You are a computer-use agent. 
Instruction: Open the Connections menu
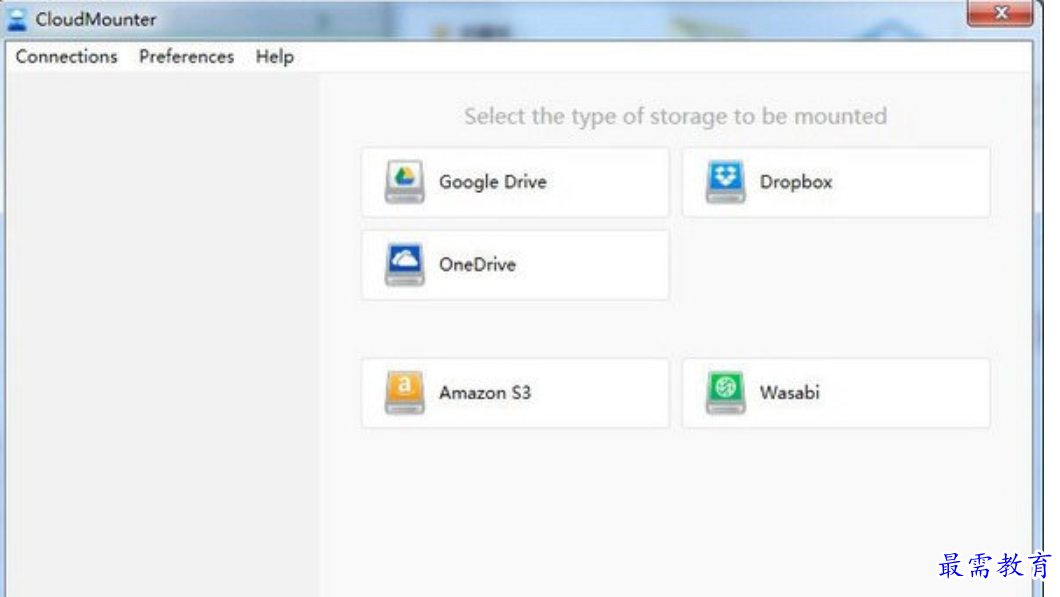pos(66,57)
